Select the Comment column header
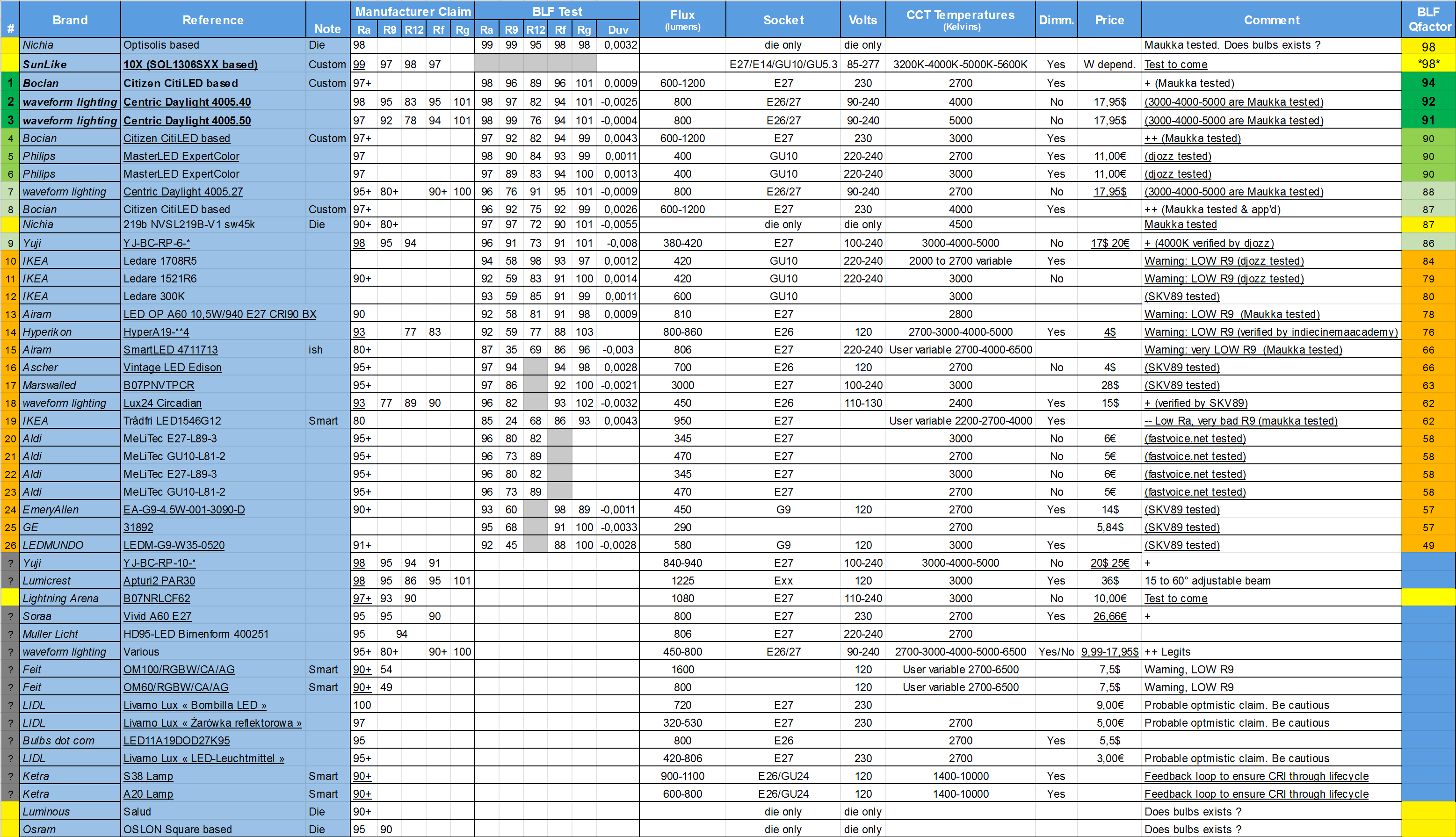Viewport: 1456px width, 837px height. 1271,20
